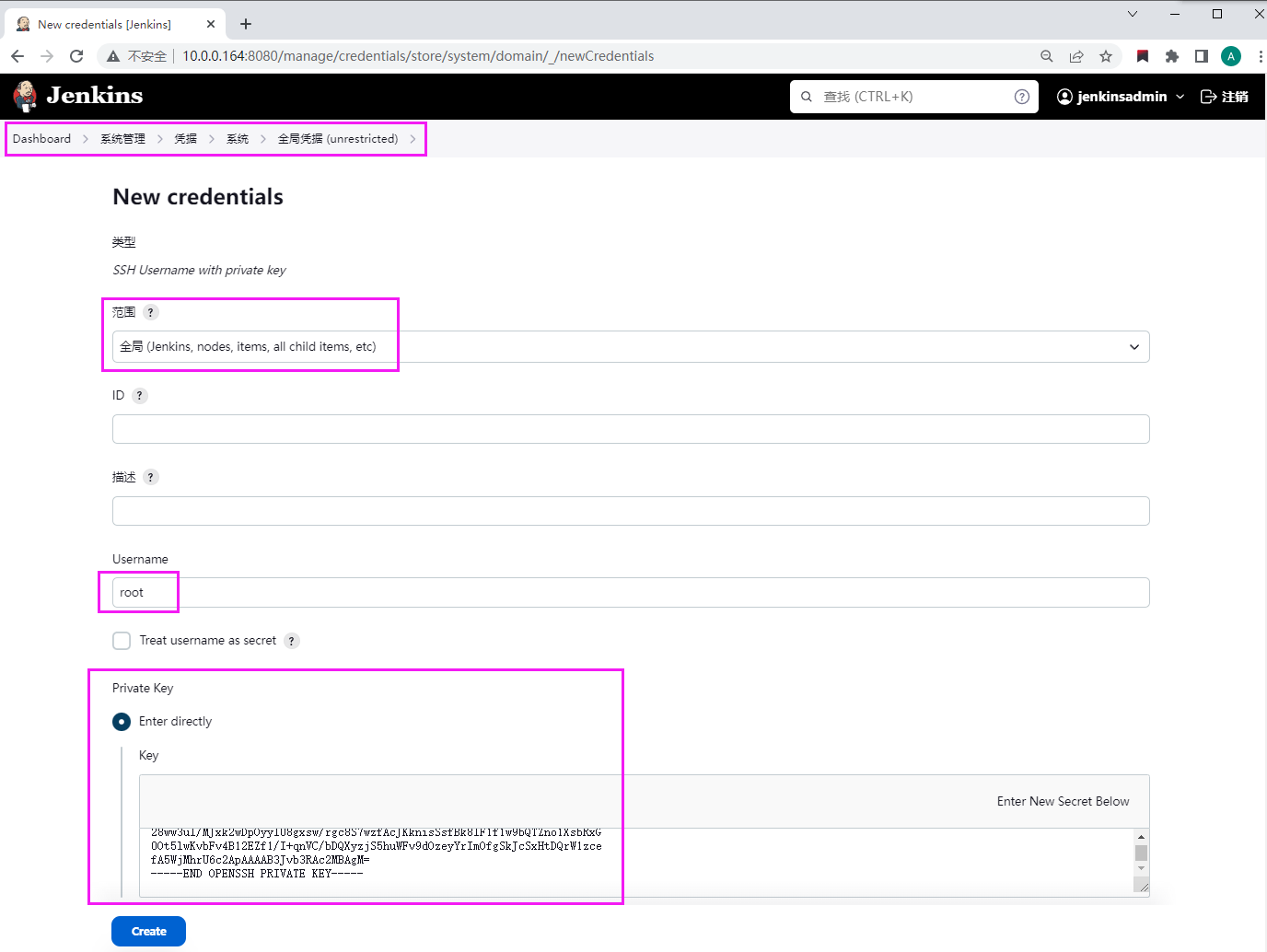The height and width of the screenshot is (952, 1267).
Task: Open 全局凭据 (unrestricted) breadcrumb link
Action: click(x=338, y=139)
